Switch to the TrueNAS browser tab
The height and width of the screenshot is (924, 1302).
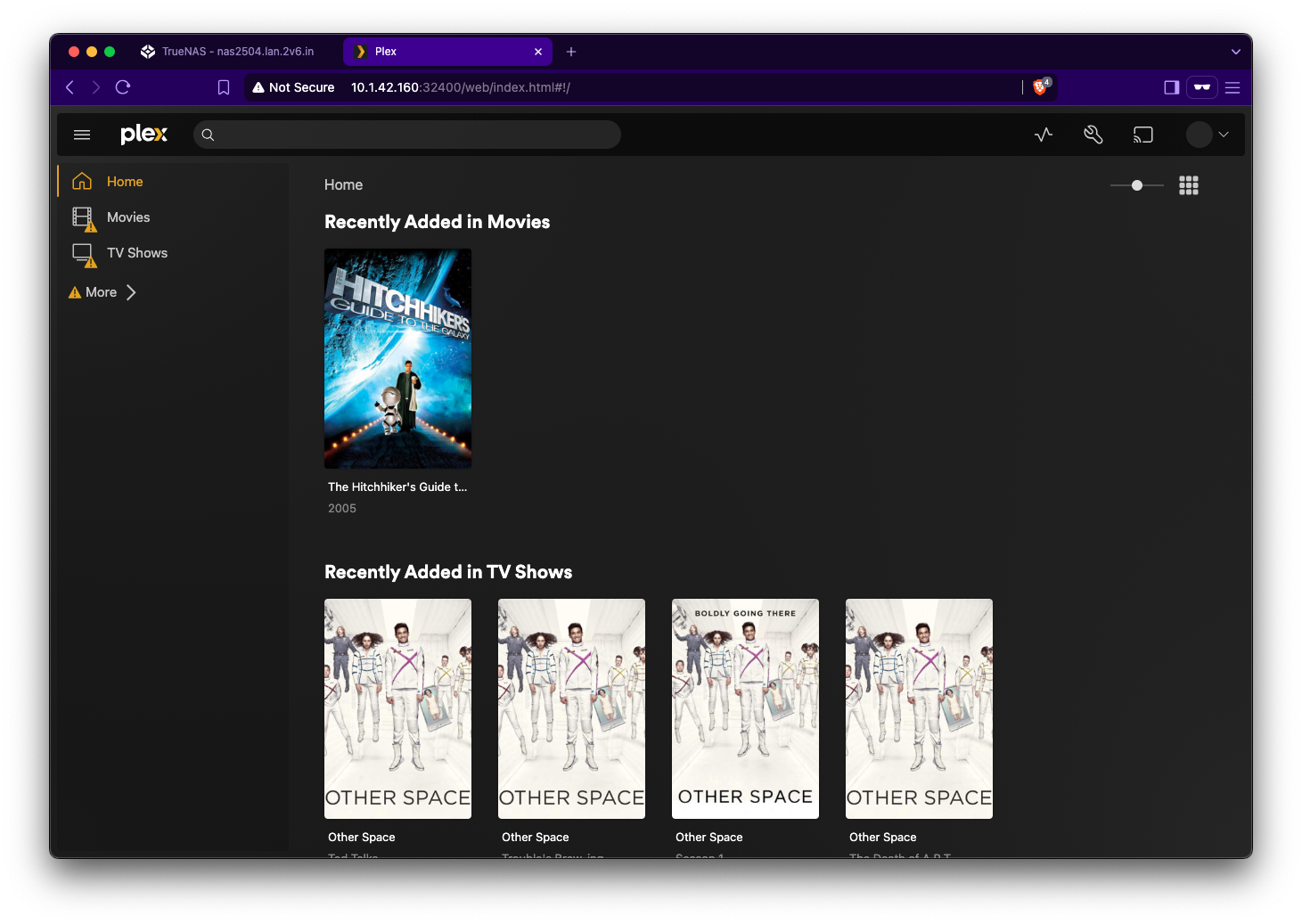click(228, 52)
